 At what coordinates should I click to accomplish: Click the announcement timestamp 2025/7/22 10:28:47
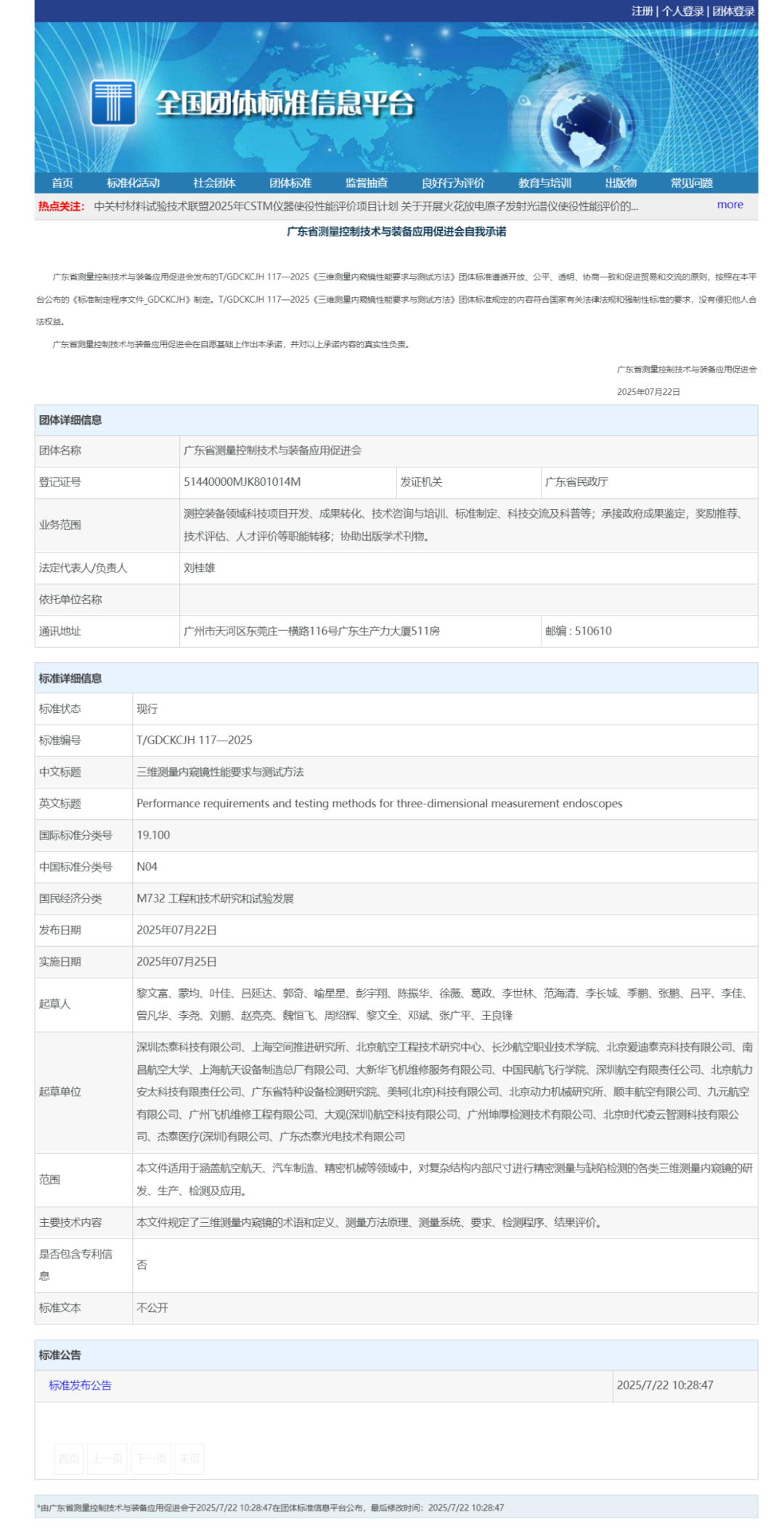pyautogui.click(x=665, y=1385)
